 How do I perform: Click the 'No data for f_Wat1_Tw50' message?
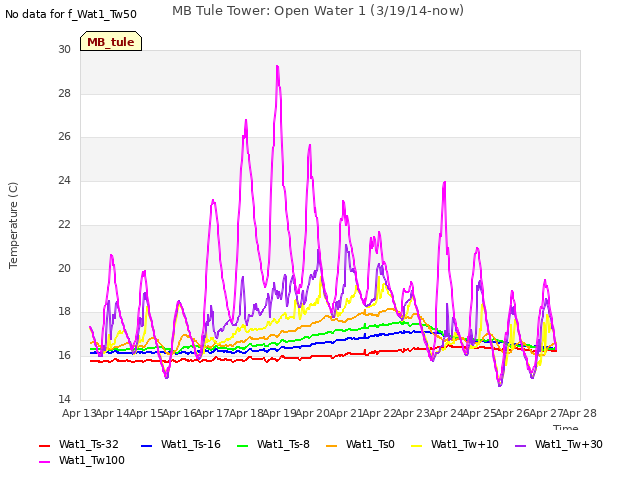[71, 14]
